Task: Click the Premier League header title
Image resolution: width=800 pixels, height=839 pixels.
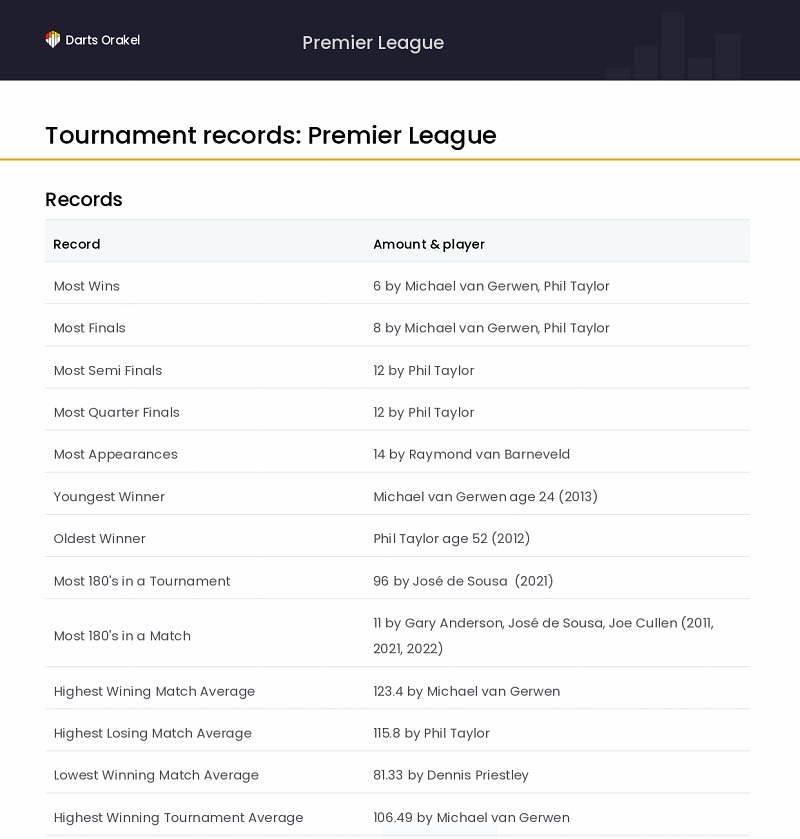Action: click(x=373, y=43)
